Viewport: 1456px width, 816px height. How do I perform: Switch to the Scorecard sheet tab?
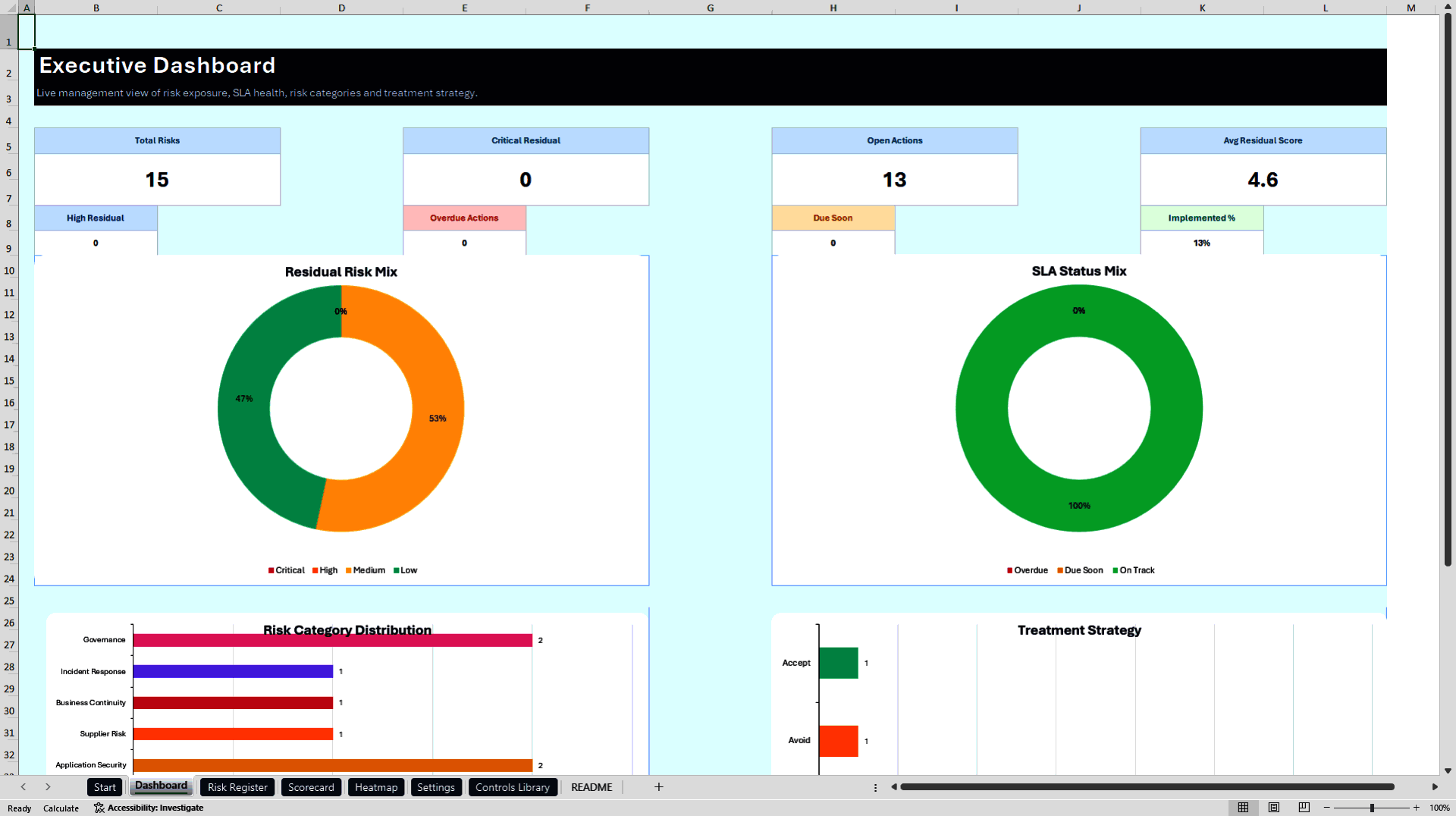click(311, 787)
